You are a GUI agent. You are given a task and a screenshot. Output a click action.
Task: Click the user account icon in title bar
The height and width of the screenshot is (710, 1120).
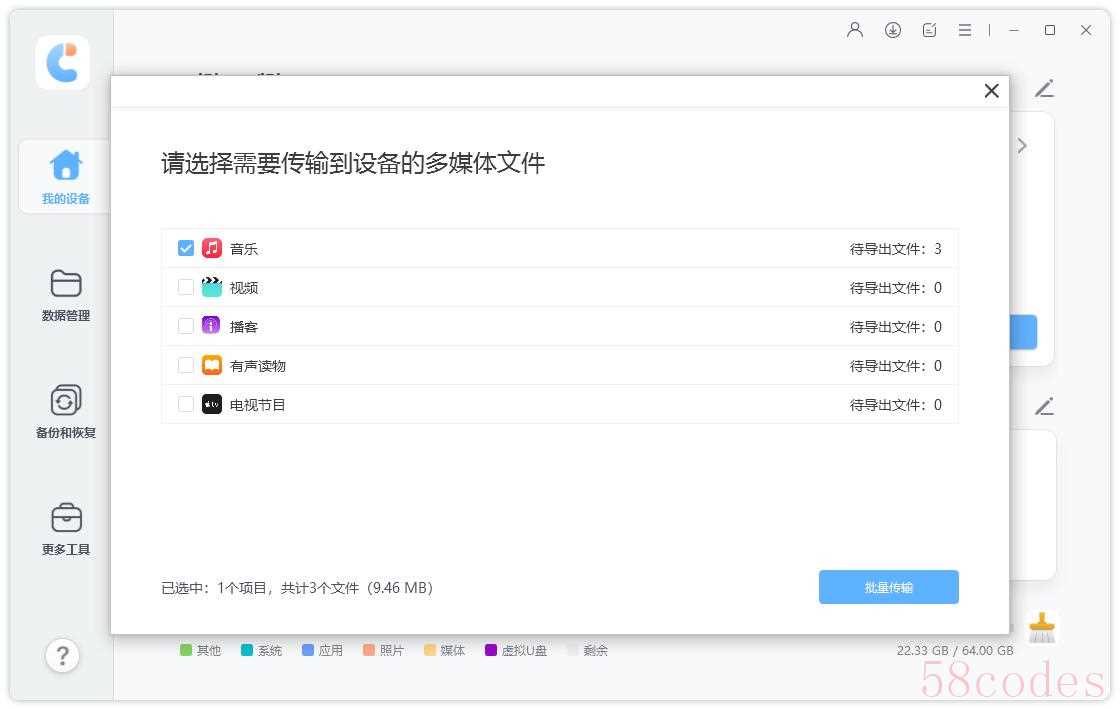854,30
